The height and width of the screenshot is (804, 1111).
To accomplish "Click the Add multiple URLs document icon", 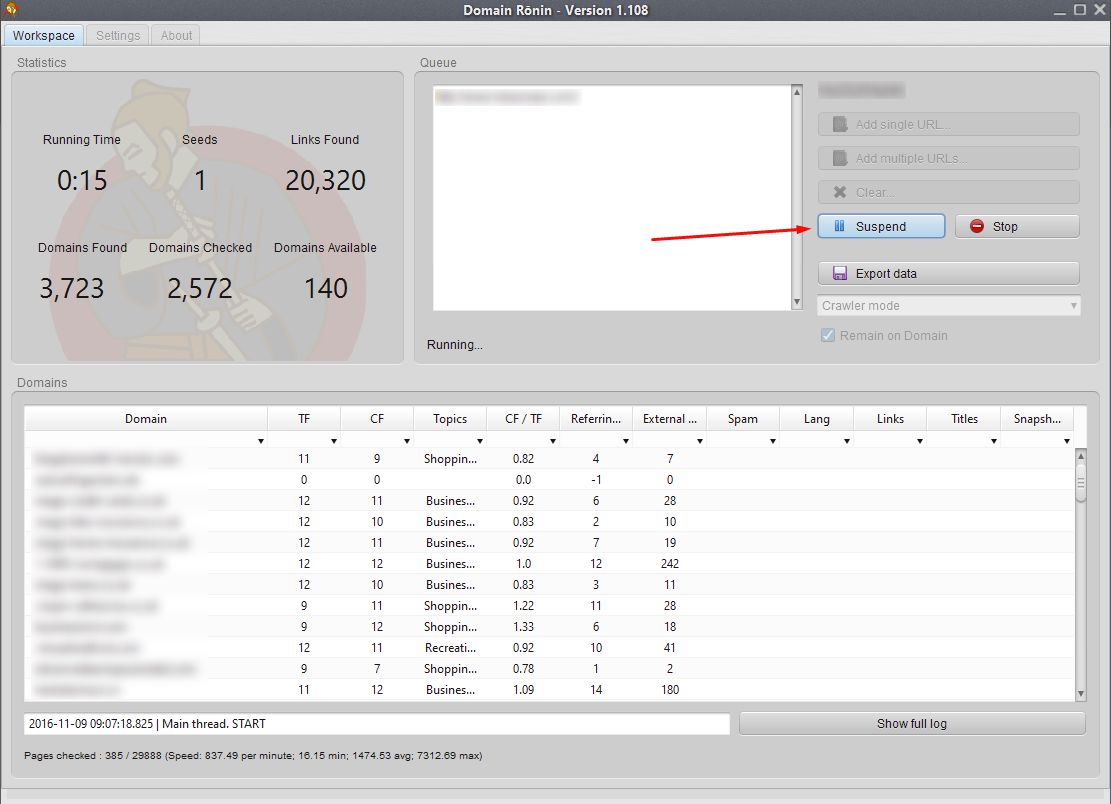I will tap(840, 158).
